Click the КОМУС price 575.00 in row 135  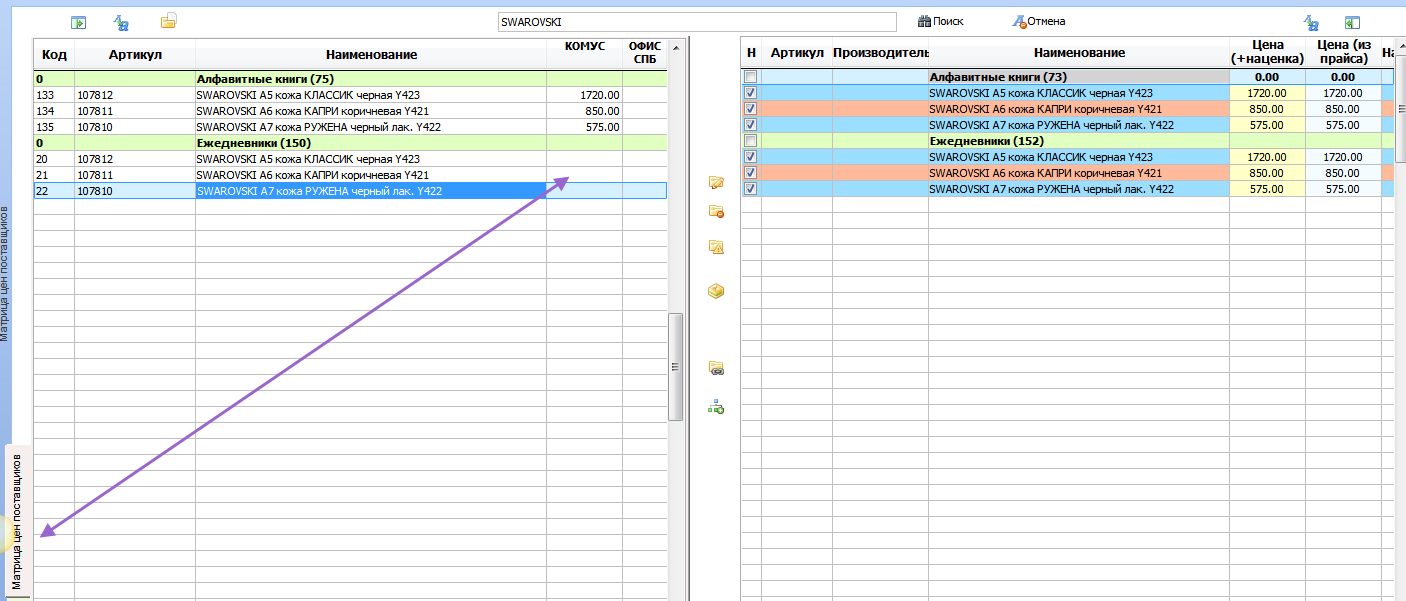tap(602, 127)
